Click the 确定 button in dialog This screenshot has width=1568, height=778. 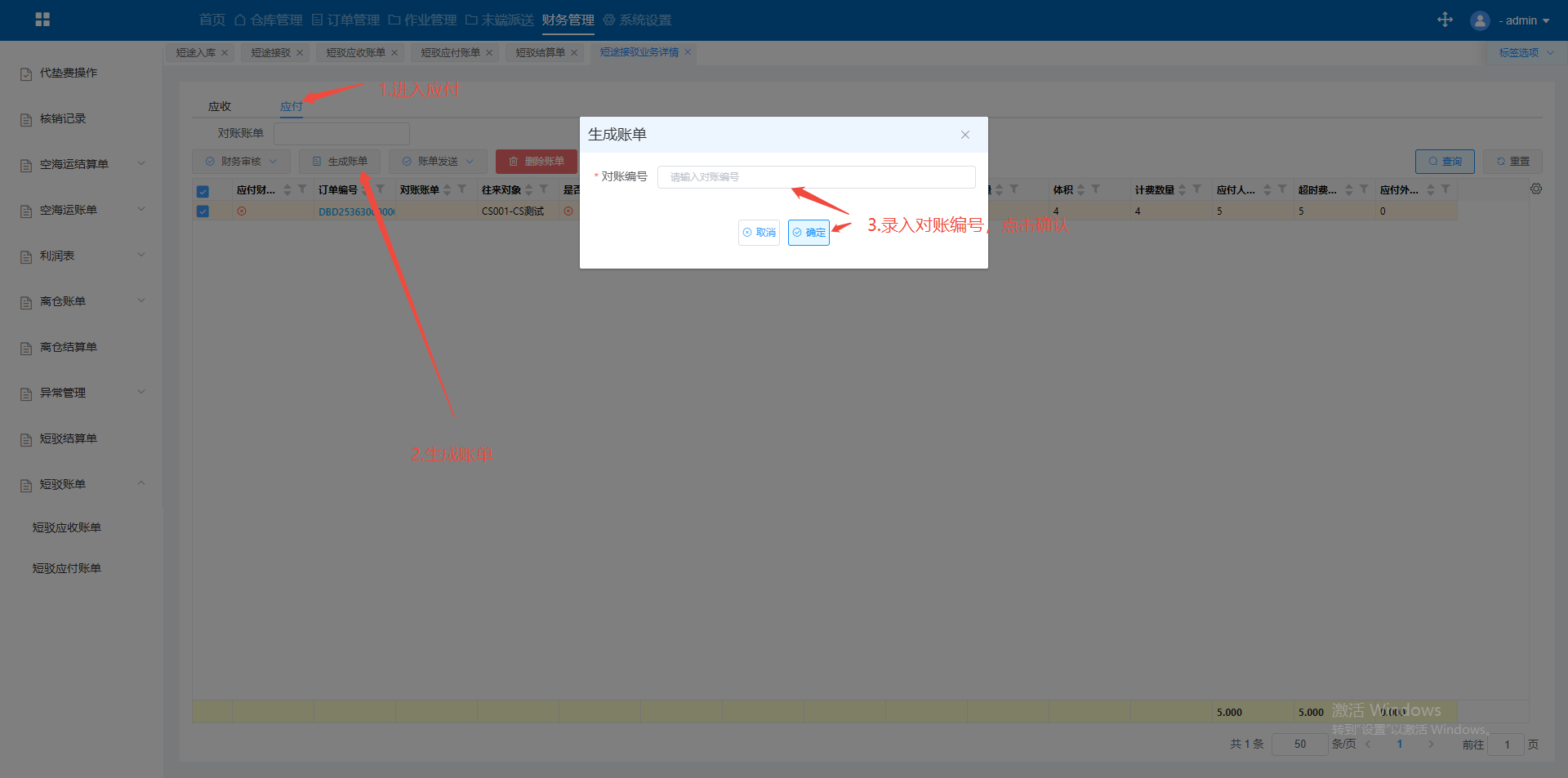(x=808, y=233)
